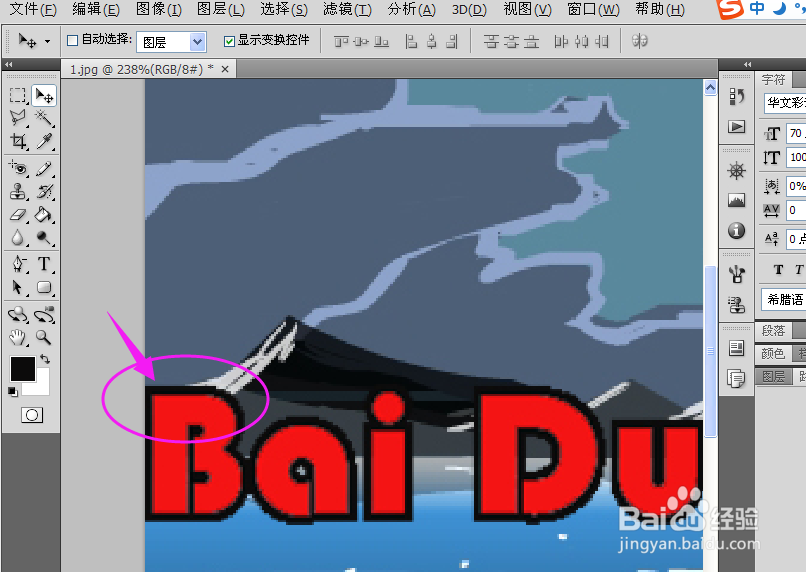Select the Rounded Rectangle shape tool
This screenshot has height=572, width=806.
44,287
